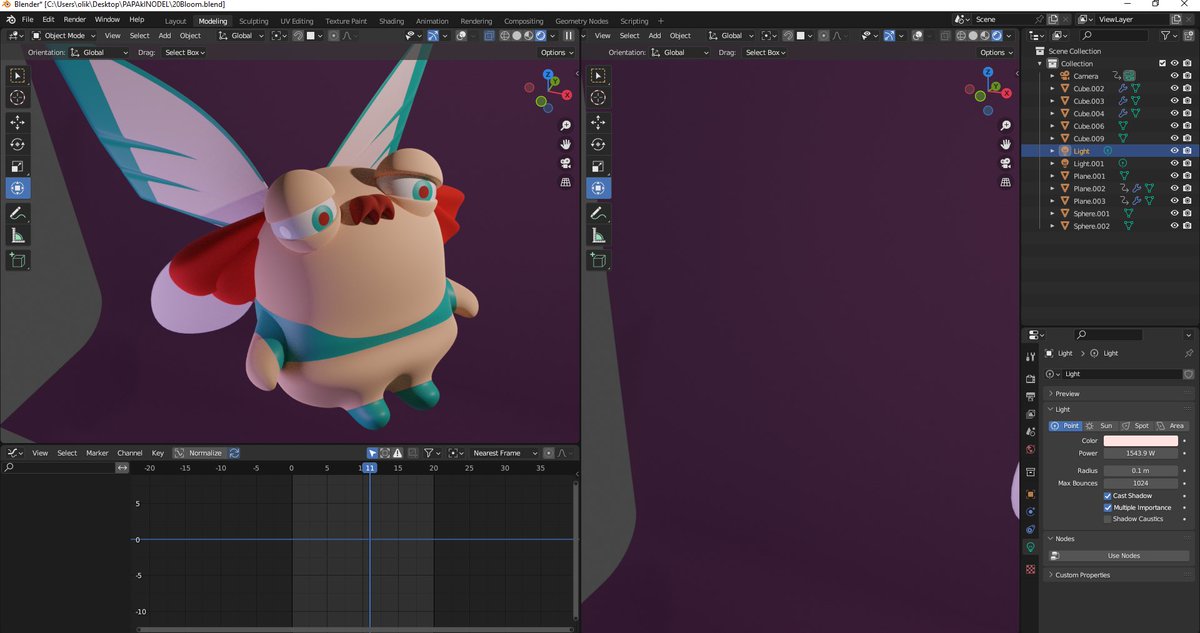Select the Cursor tool in right viewport
This screenshot has width=1200, height=633.
pyautogui.click(x=598, y=97)
